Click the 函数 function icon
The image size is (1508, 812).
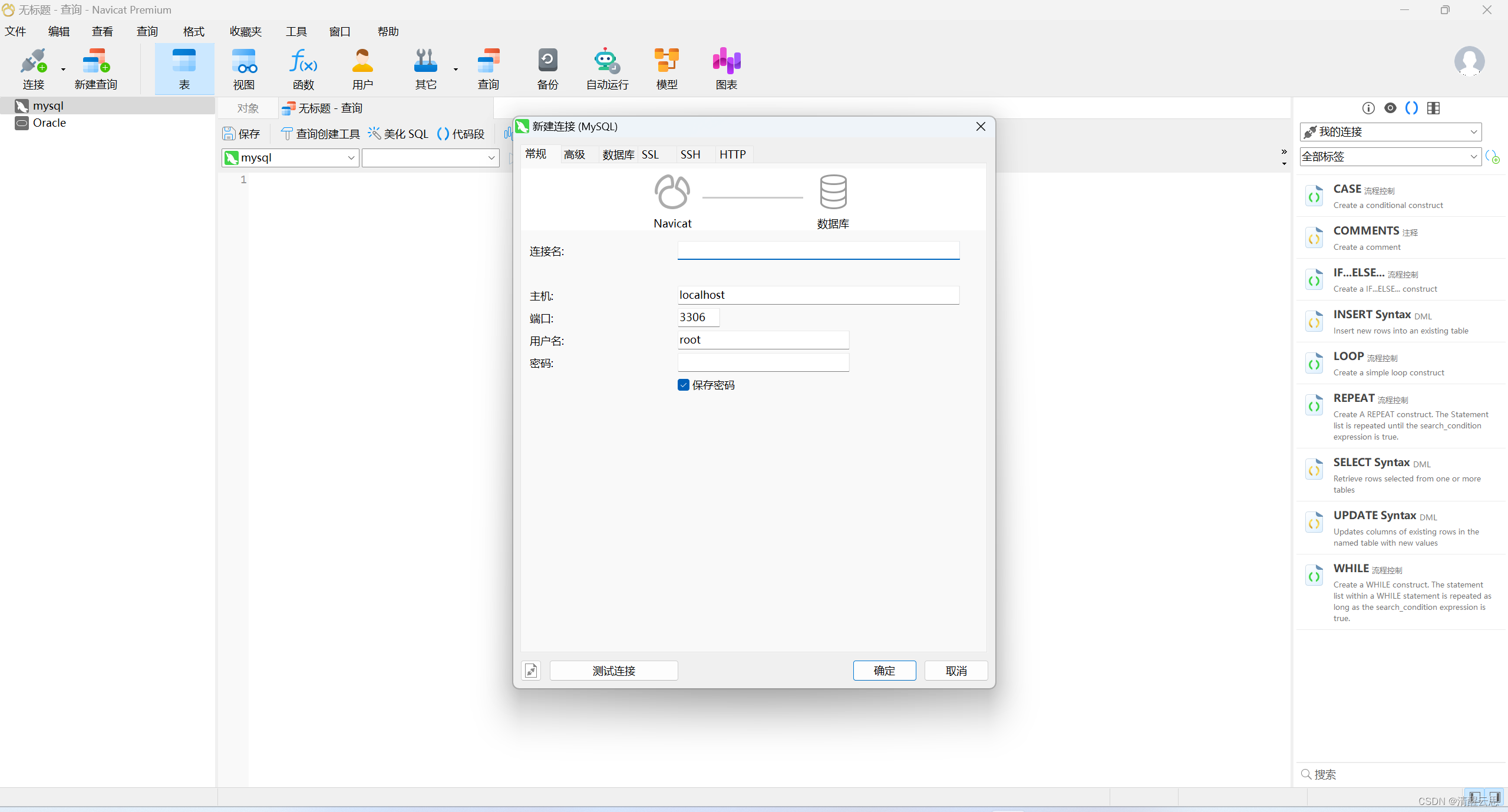pyautogui.click(x=303, y=69)
